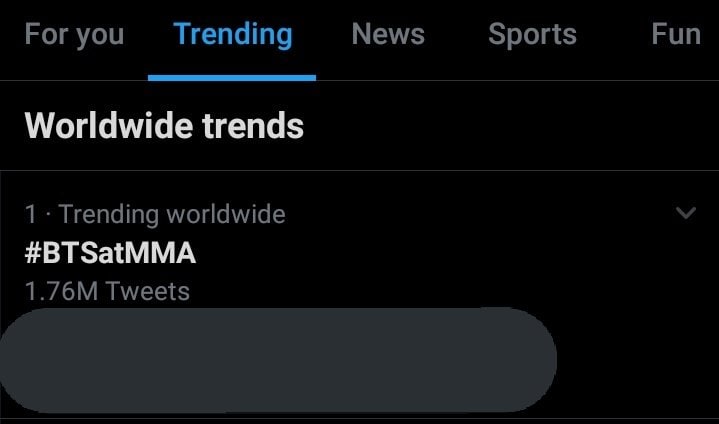Go to the Sports tab
Viewport: 719px width, 424px height.
[x=532, y=35]
